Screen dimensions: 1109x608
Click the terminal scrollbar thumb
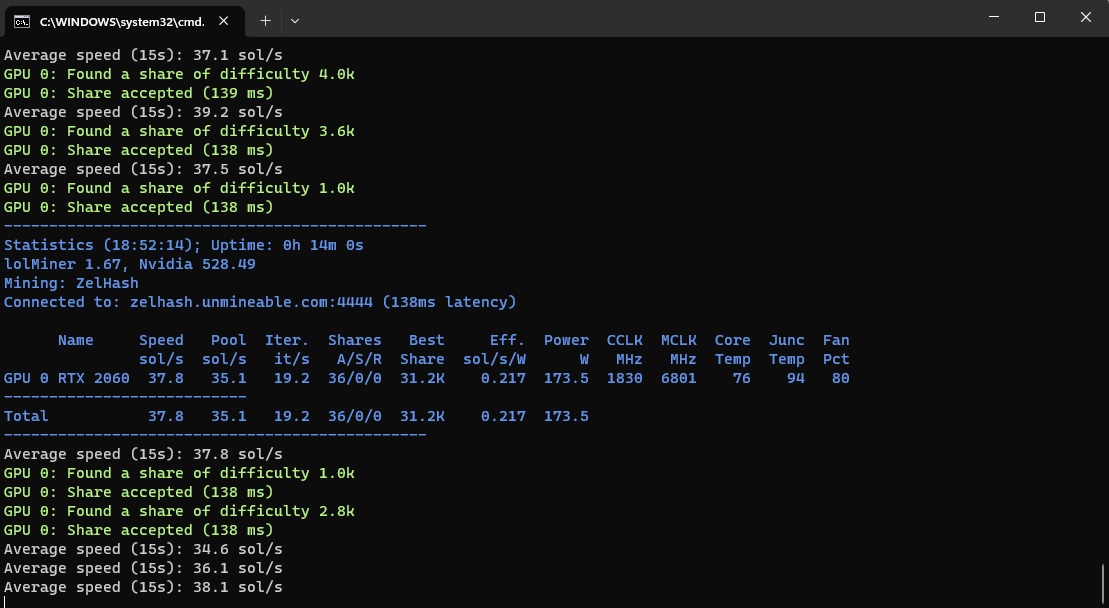(x=1103, y=584)
